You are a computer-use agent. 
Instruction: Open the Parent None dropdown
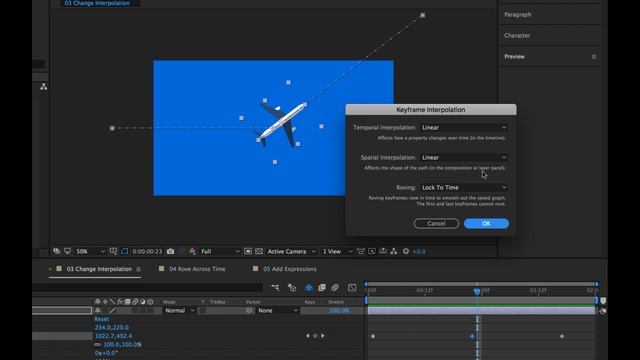tap(278, 311)
